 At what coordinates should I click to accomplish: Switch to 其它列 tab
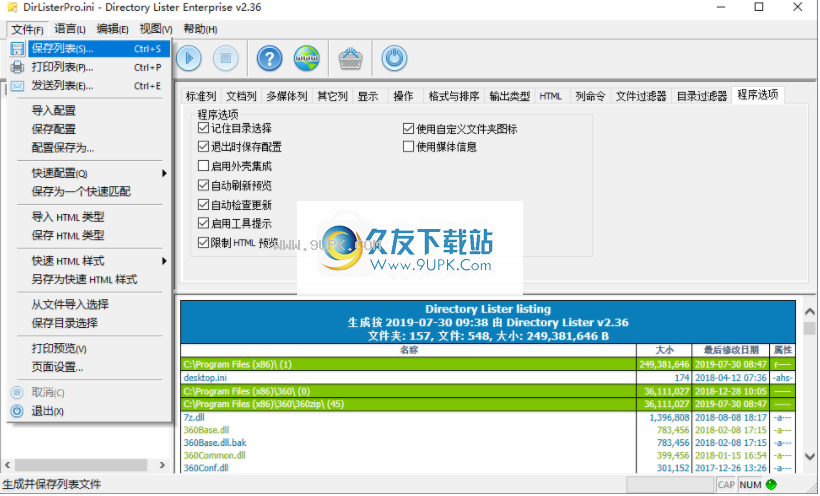(x=332, y=96)
